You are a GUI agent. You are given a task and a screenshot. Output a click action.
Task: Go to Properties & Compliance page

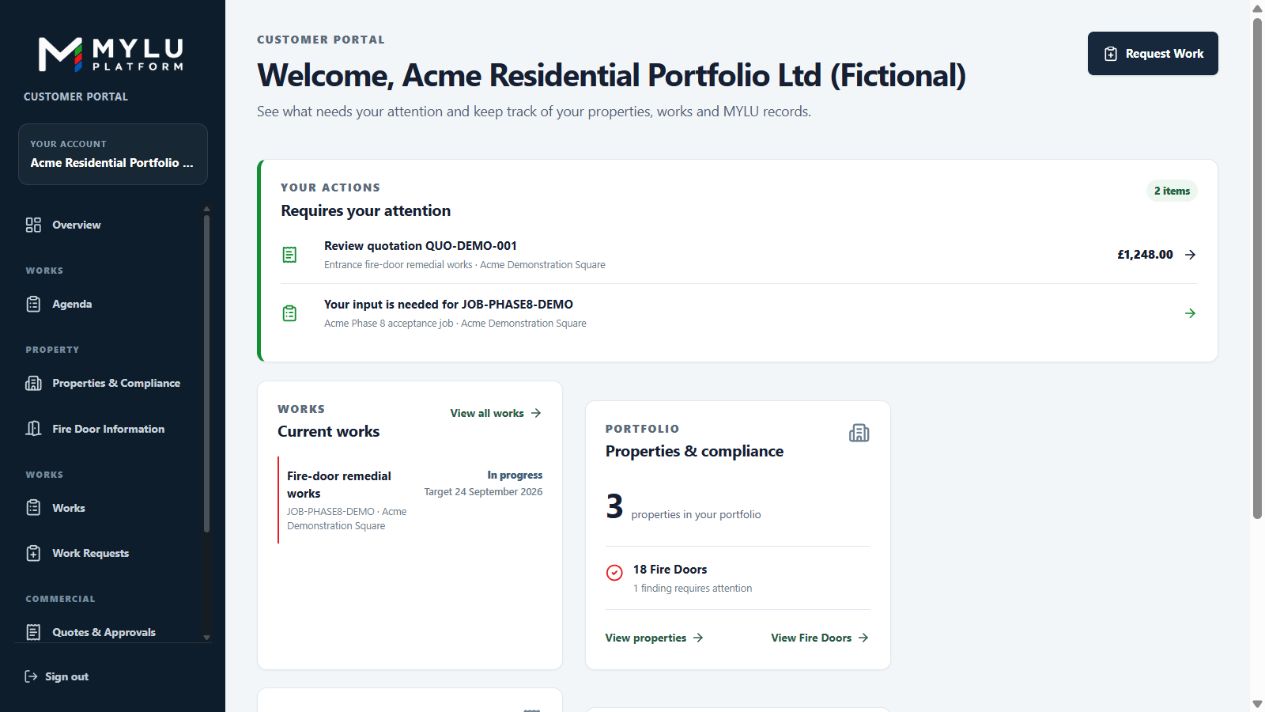click(113, 383)
